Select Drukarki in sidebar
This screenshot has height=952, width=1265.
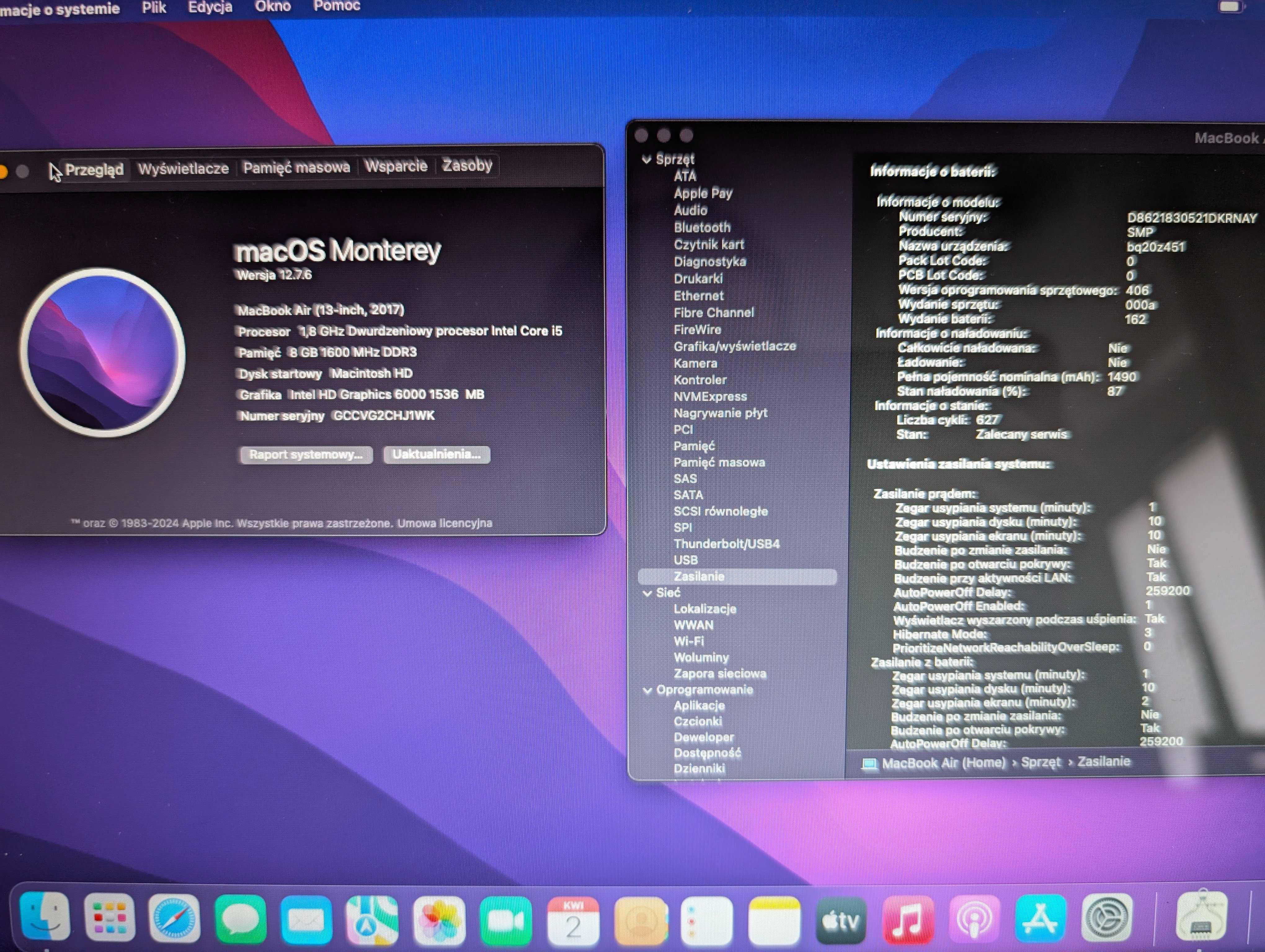click(698, 279)
